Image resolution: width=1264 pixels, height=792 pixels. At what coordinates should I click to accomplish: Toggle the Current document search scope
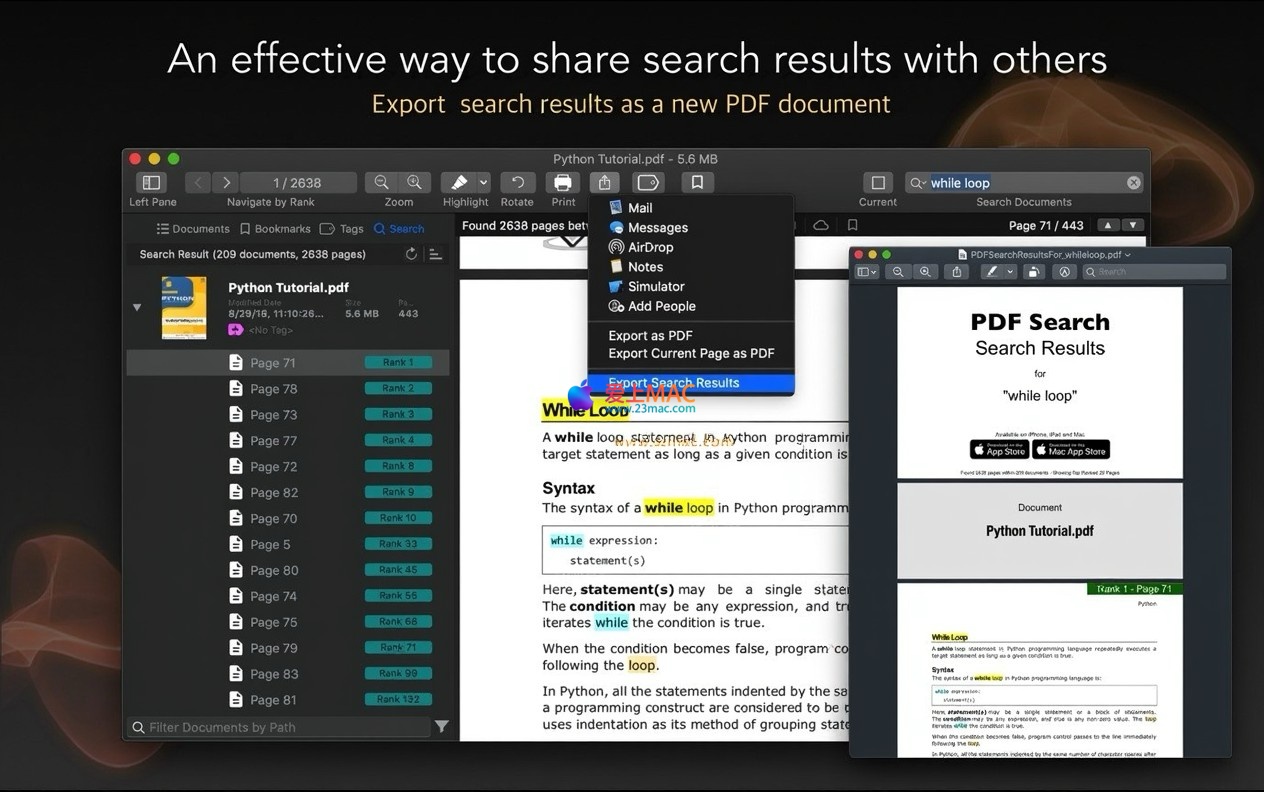[877, 182]
